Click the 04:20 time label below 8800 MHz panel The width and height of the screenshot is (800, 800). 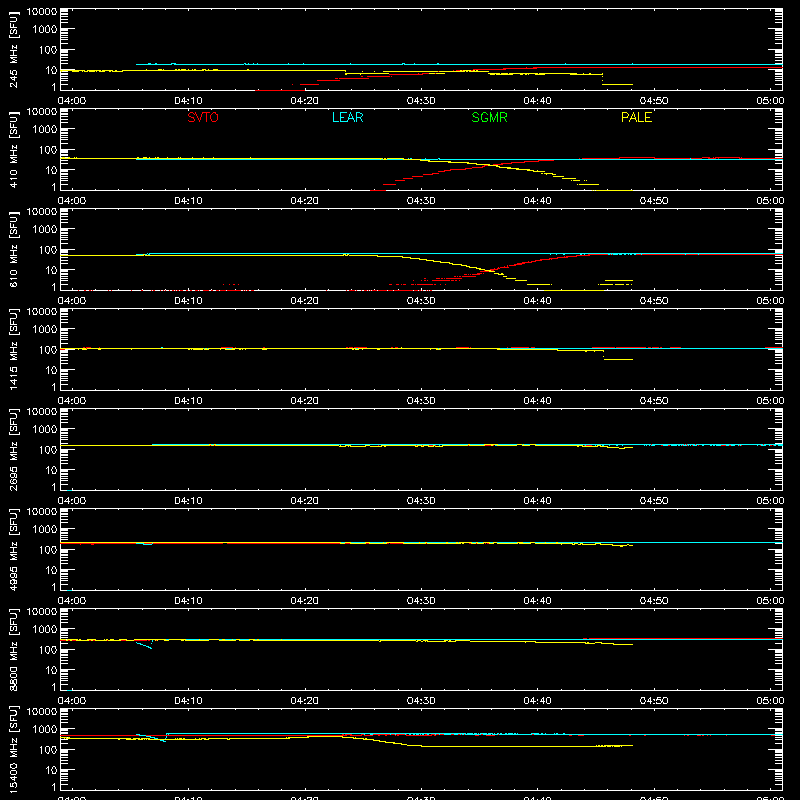coord(305,701)
